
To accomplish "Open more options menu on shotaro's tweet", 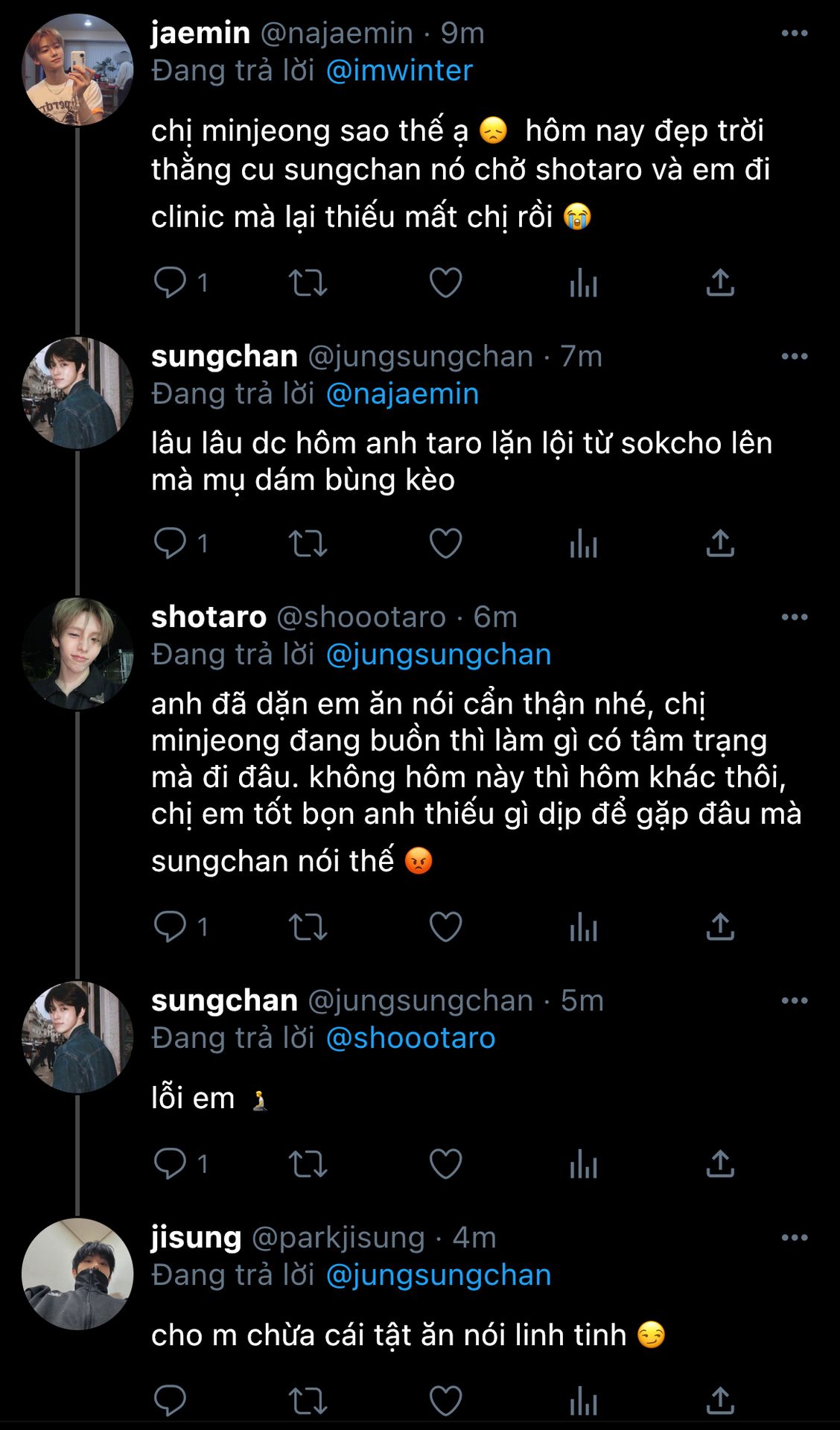I will (794, 617).
